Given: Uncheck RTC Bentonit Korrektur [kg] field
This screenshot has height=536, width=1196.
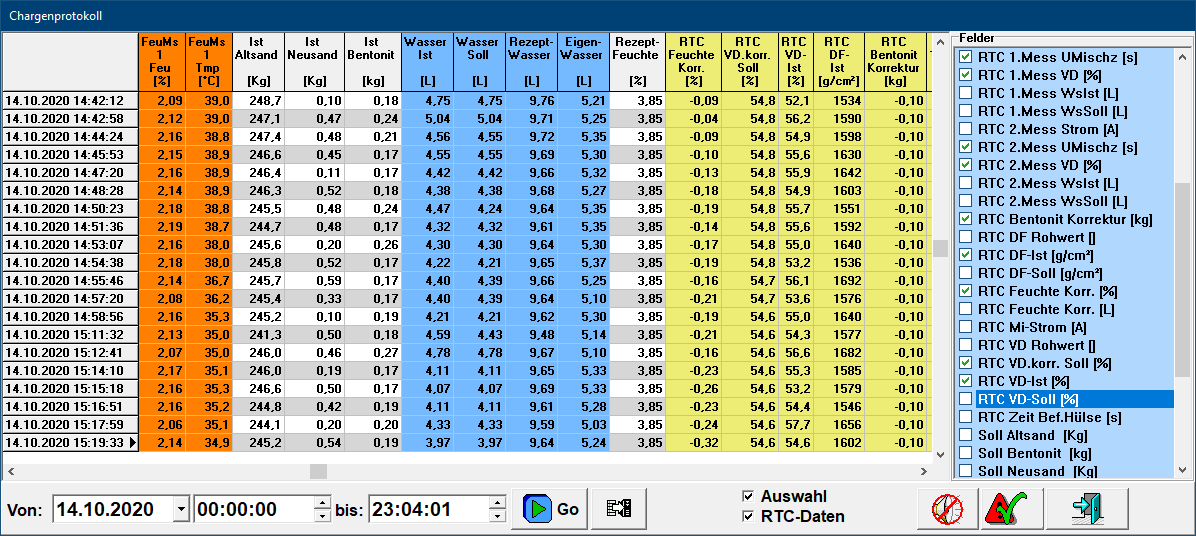Looking at the screenshot, I should pyautogui.click(x=965, y=219).
